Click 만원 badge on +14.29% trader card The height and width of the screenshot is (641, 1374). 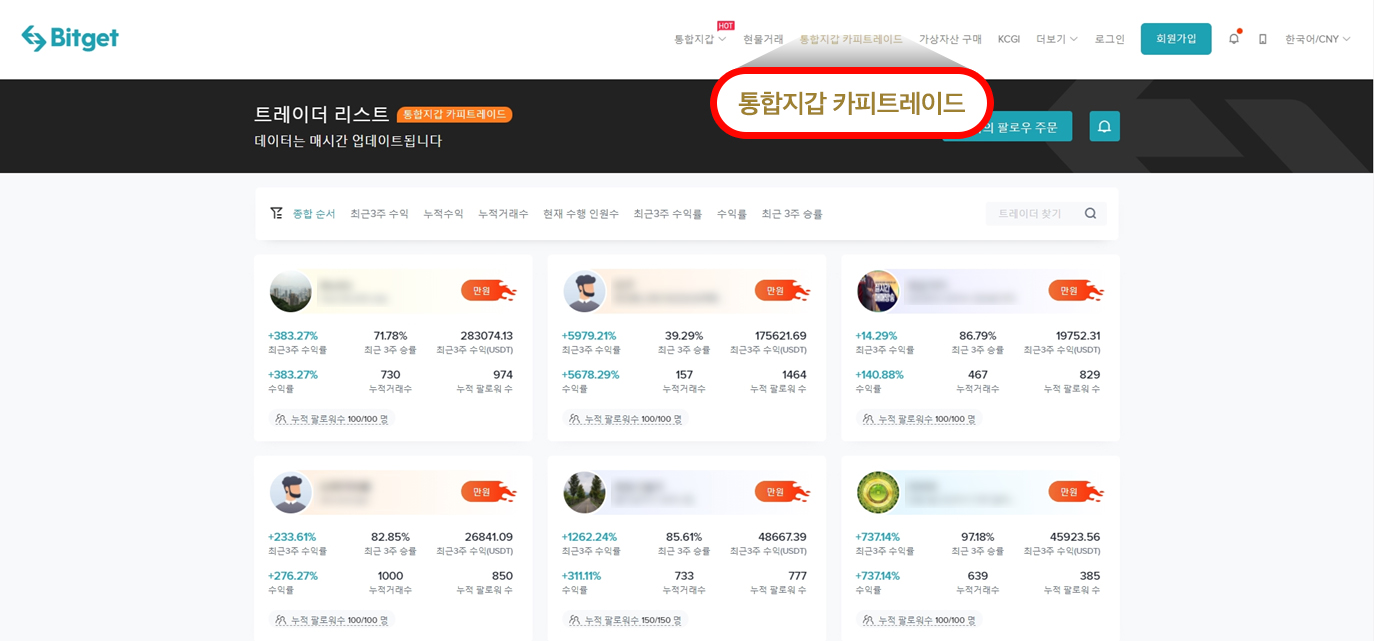click(1076, 291)
